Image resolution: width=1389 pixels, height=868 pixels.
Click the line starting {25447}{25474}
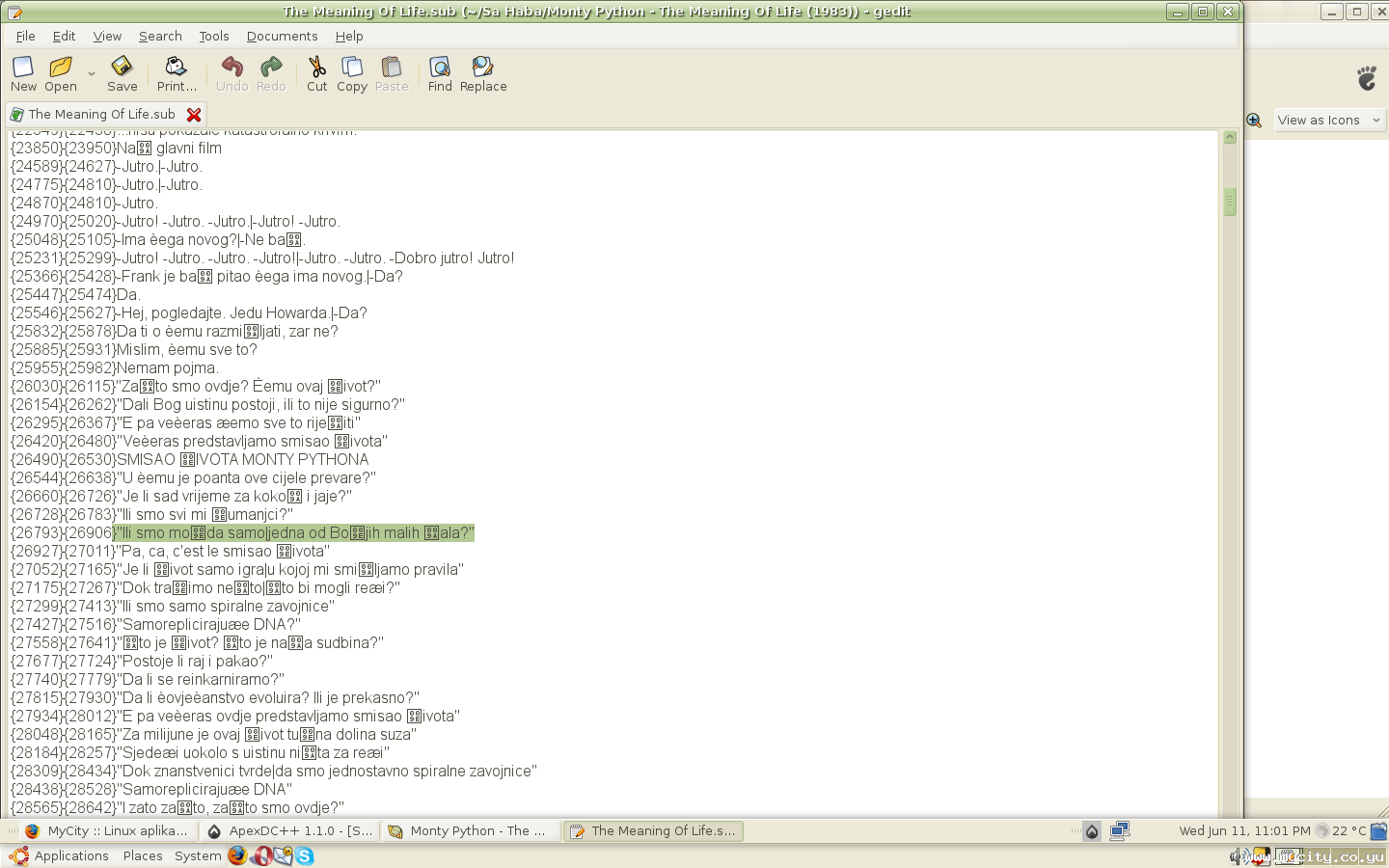click(x=75, y=295)
